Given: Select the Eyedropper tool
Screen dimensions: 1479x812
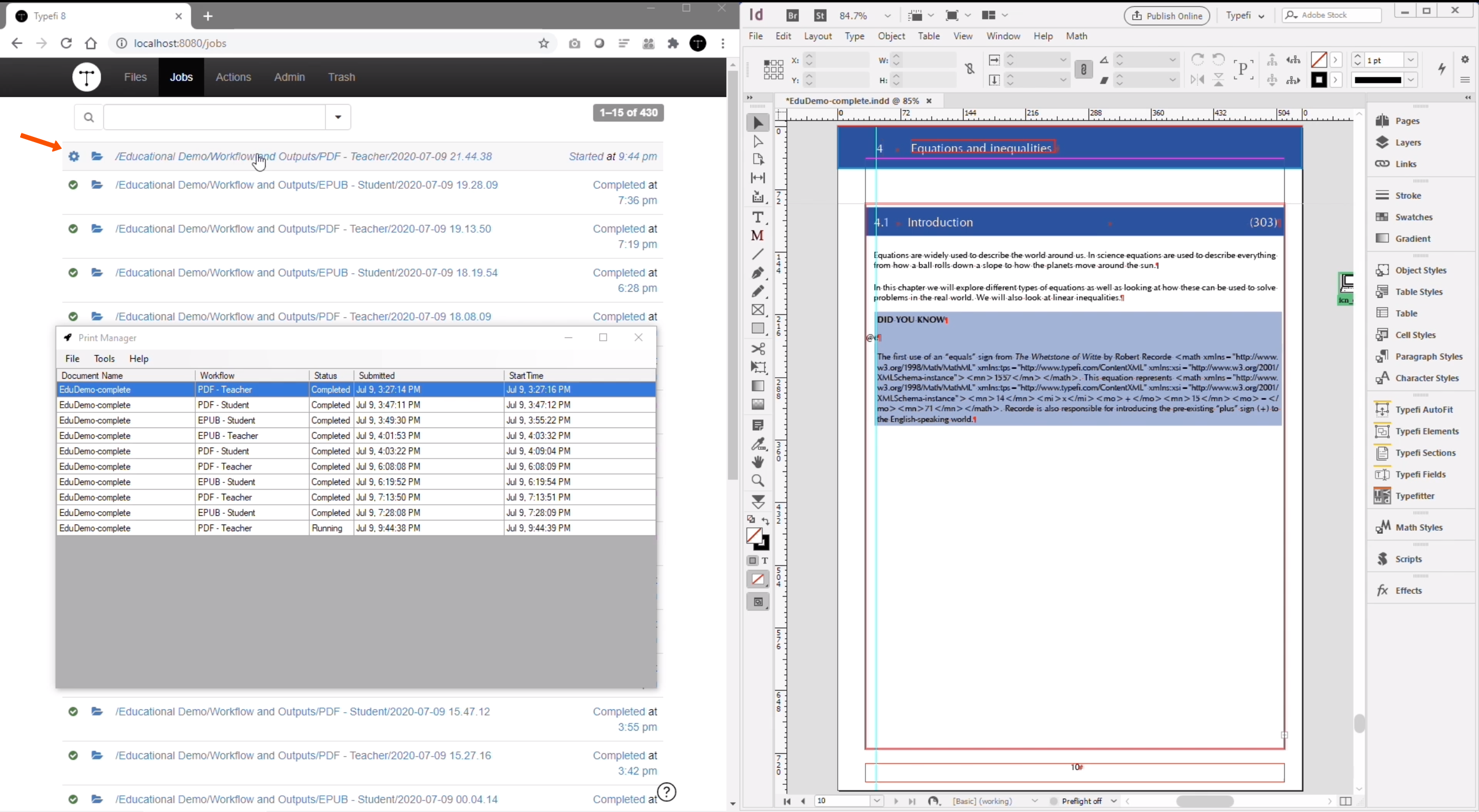Looking at the screenshot, I should pyautogui.click(x=757, y=444).
